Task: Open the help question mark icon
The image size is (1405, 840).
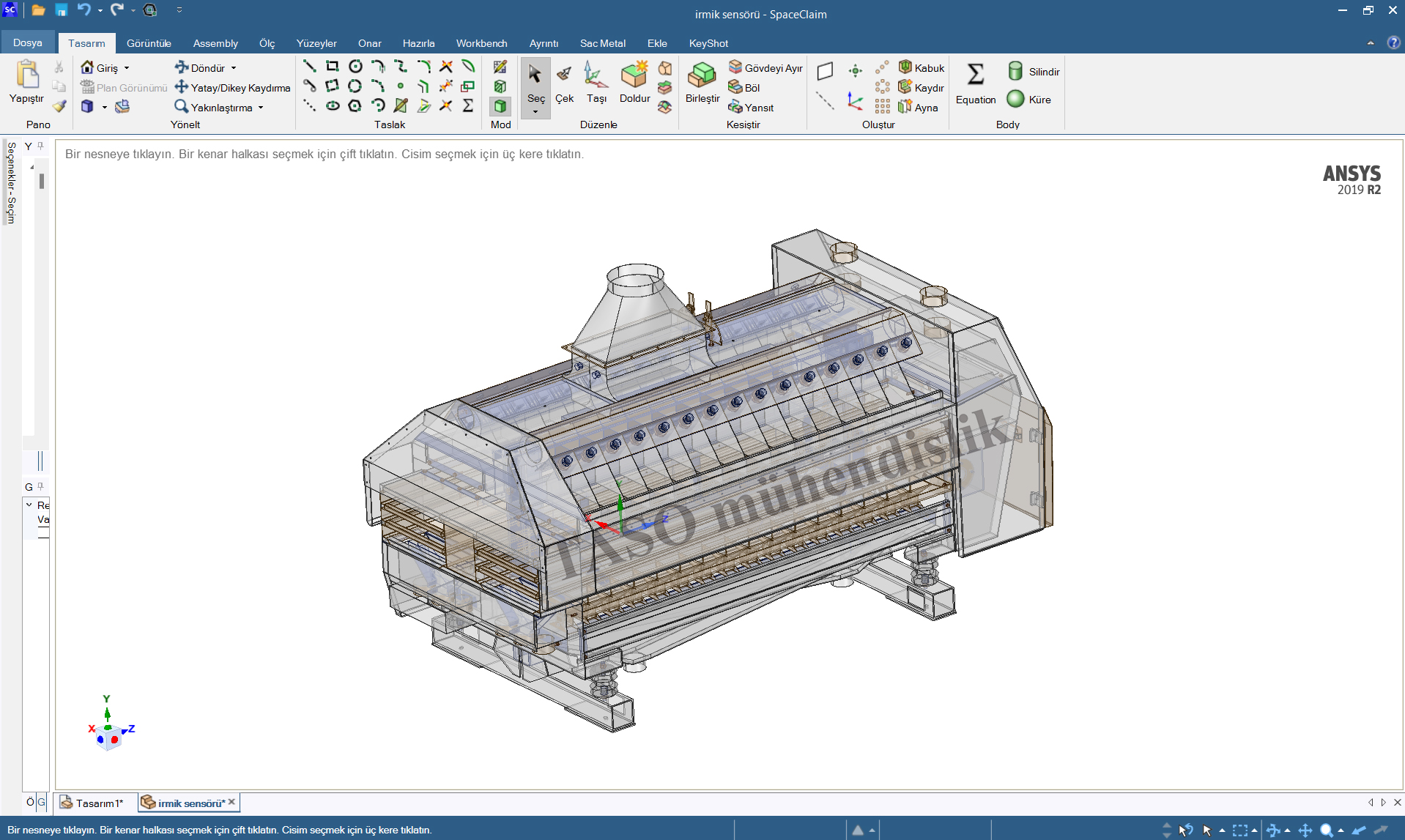Action: coord(1393,42)
